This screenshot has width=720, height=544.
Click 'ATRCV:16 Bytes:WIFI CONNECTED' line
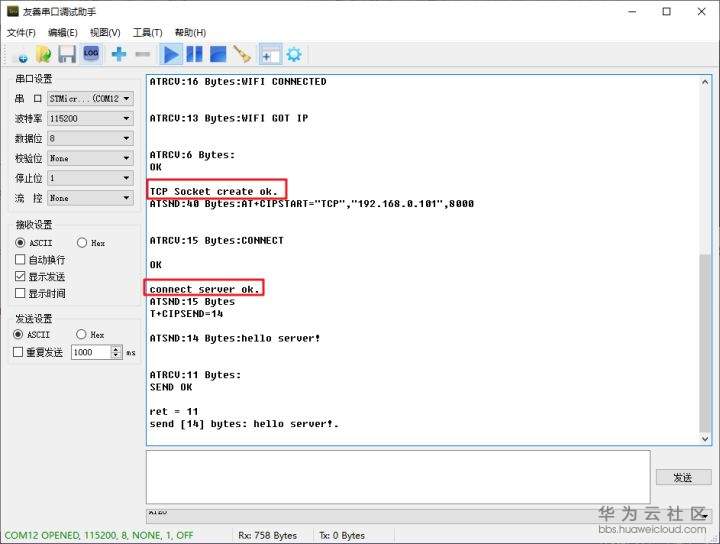(x=238, y=82)
